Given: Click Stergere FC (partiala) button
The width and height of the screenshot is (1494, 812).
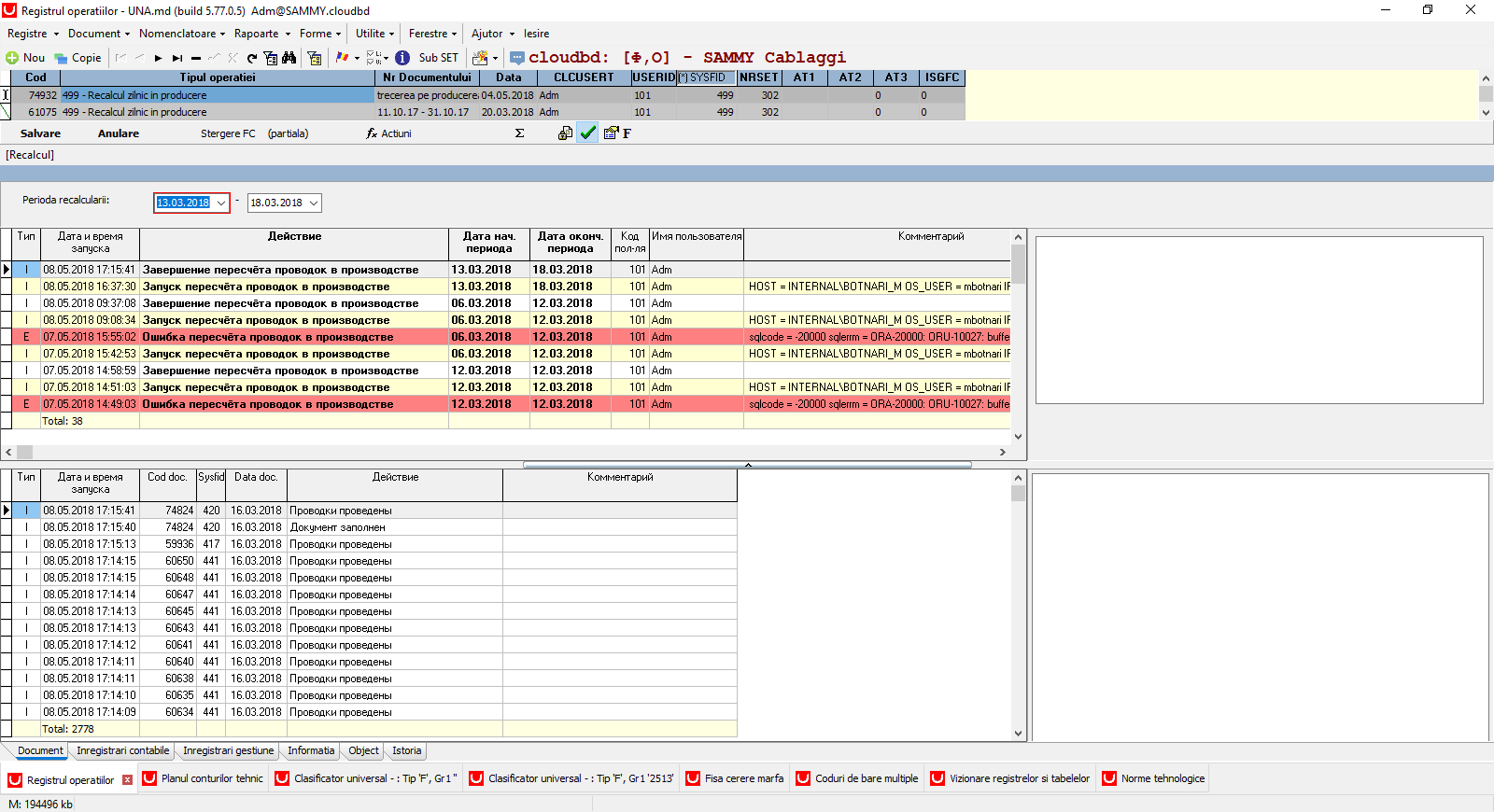Looking at the screenshot, I should (254, 133).
